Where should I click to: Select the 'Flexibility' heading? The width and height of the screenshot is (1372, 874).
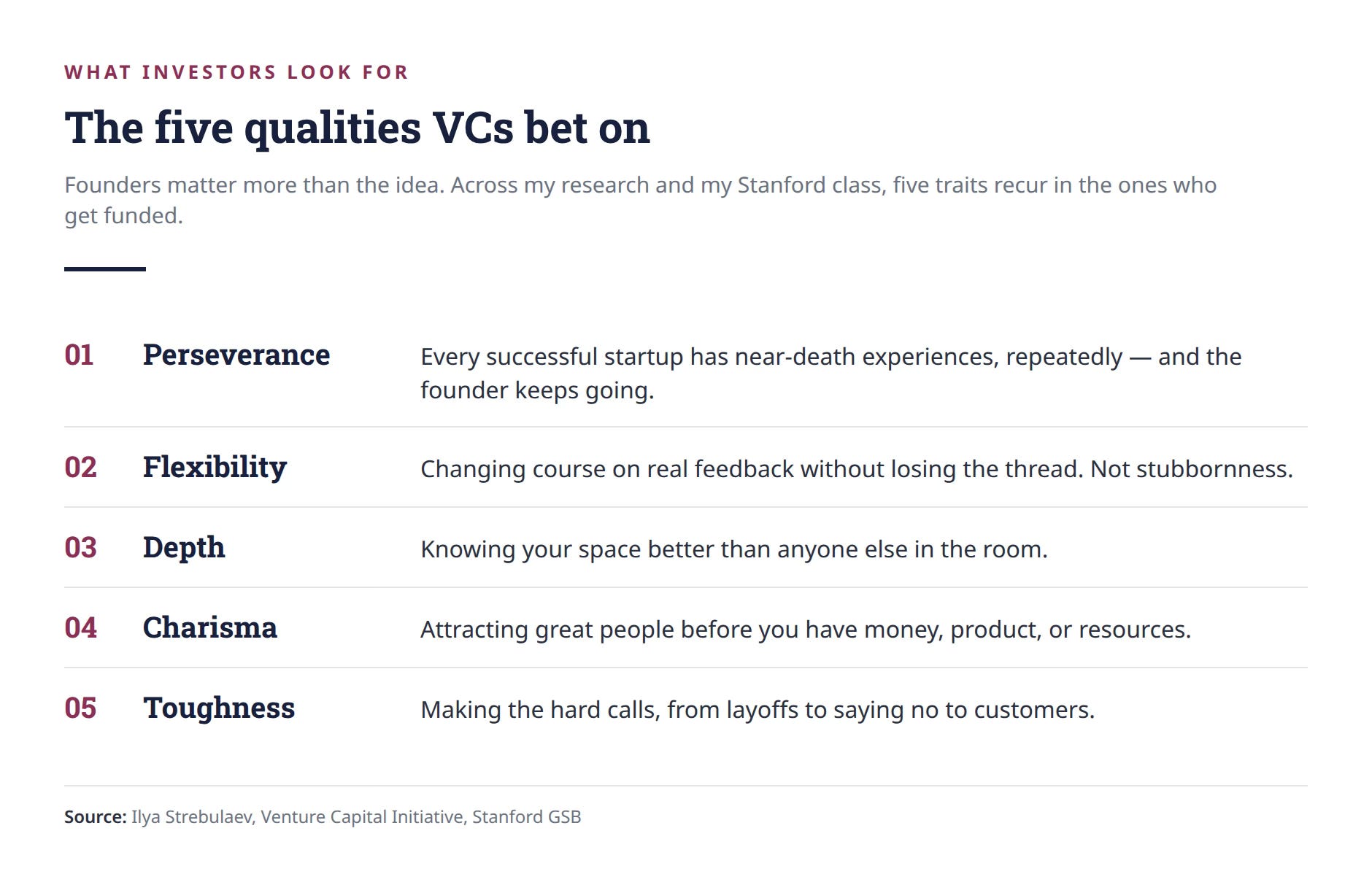coord(215,468)
